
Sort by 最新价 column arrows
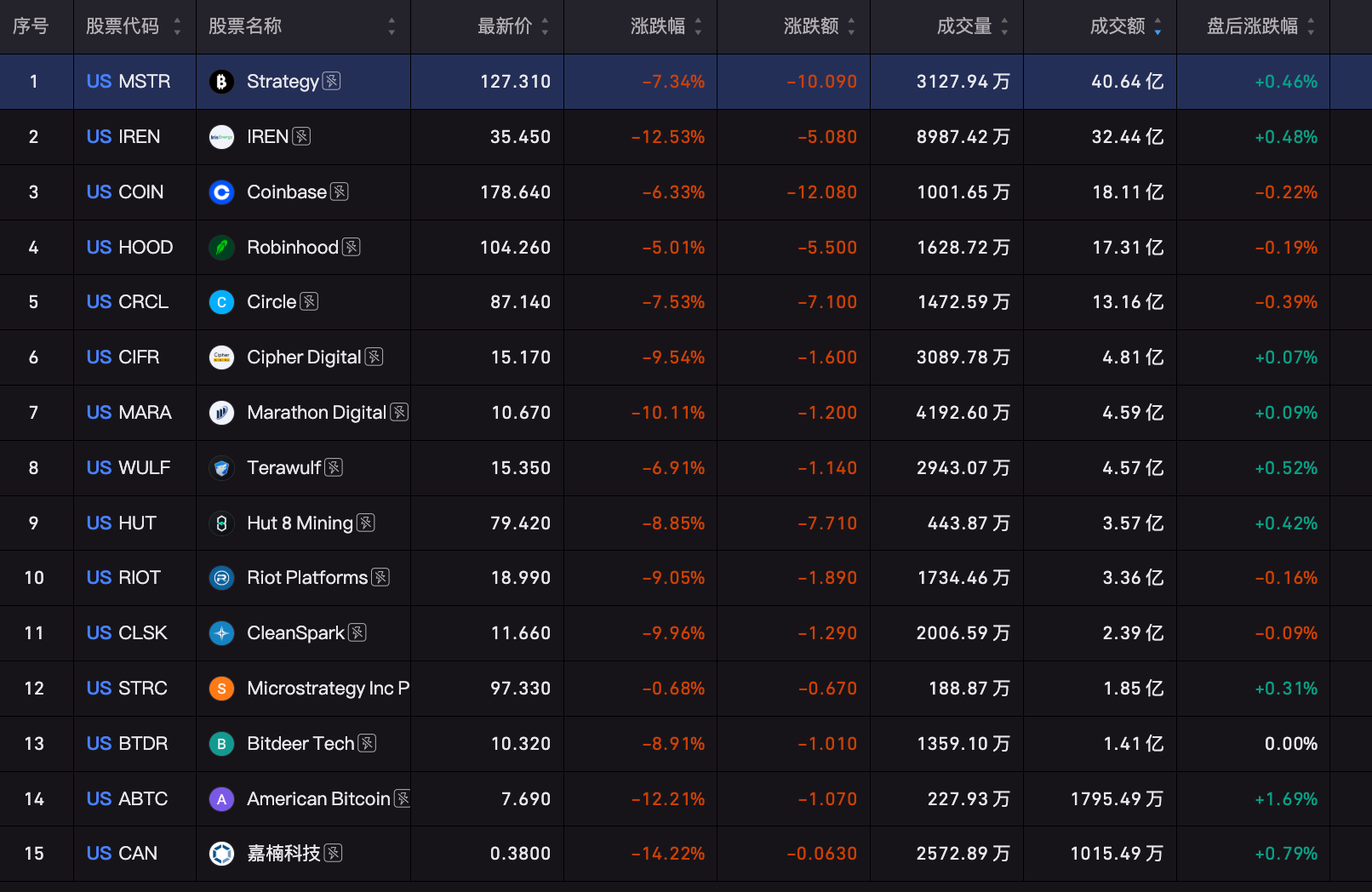click(x=545, y=26)
